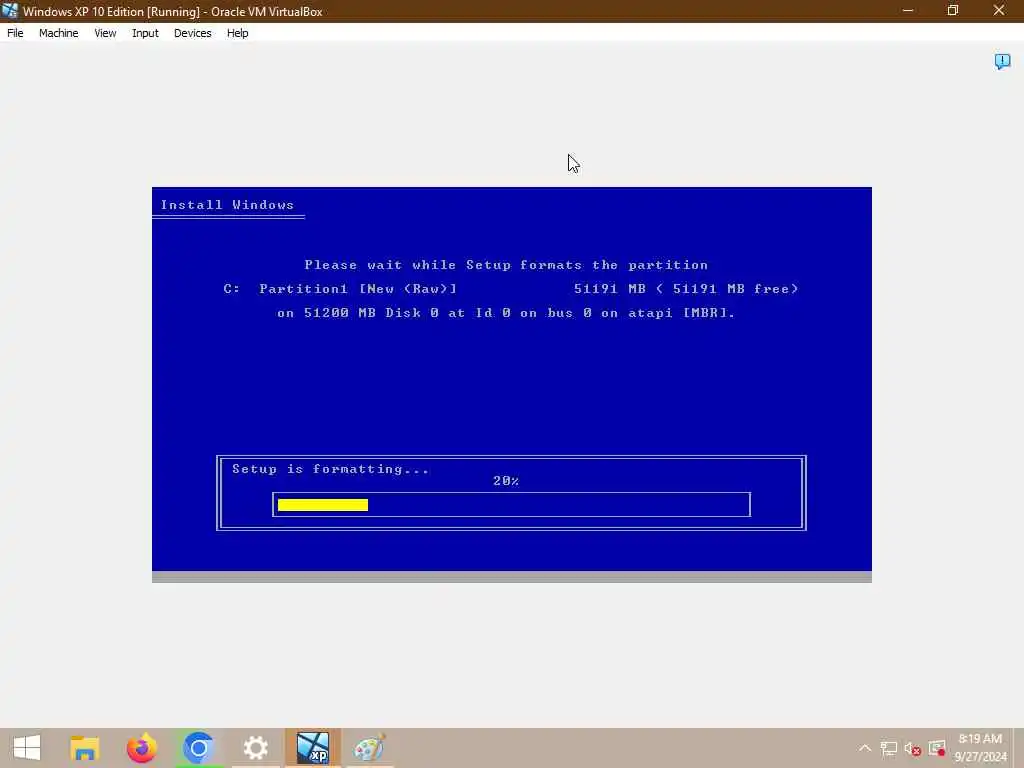This screenshot has width=1024, height=768.
Task: Click the 'C: Partition1 [New (Raw)]' text
Action: point(340,289)
